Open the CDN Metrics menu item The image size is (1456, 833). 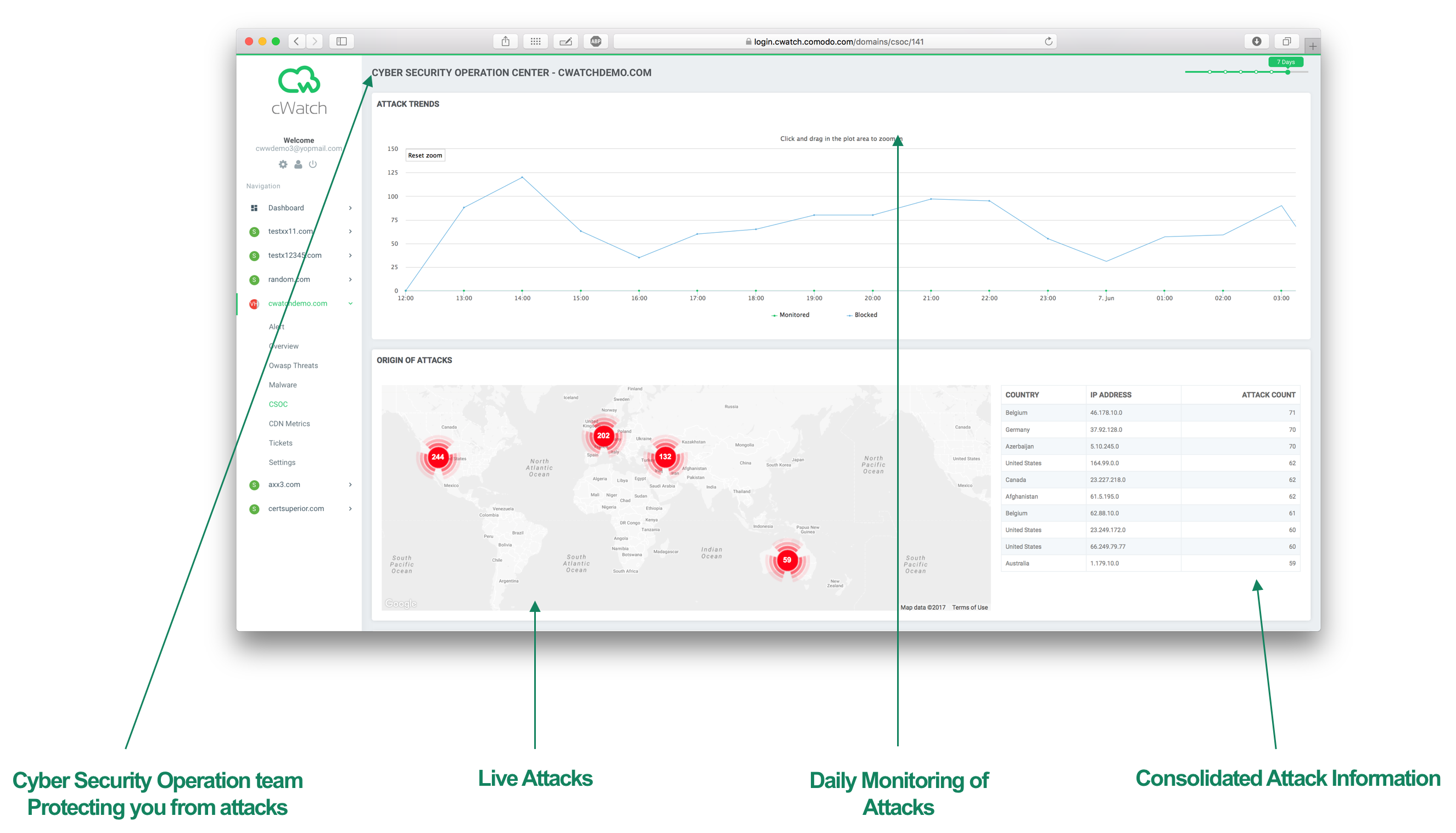[x=289, y=424]
